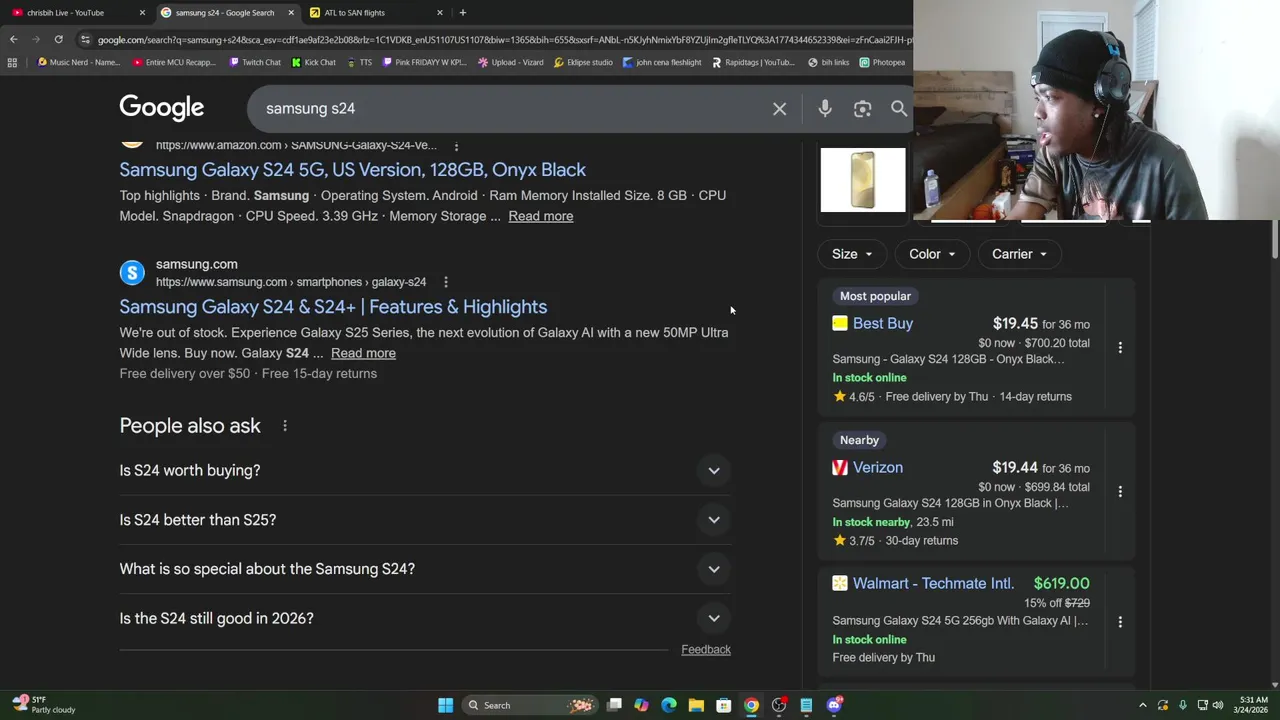
Task: Open Discord from the taskbar
Action: pos(834,705)
